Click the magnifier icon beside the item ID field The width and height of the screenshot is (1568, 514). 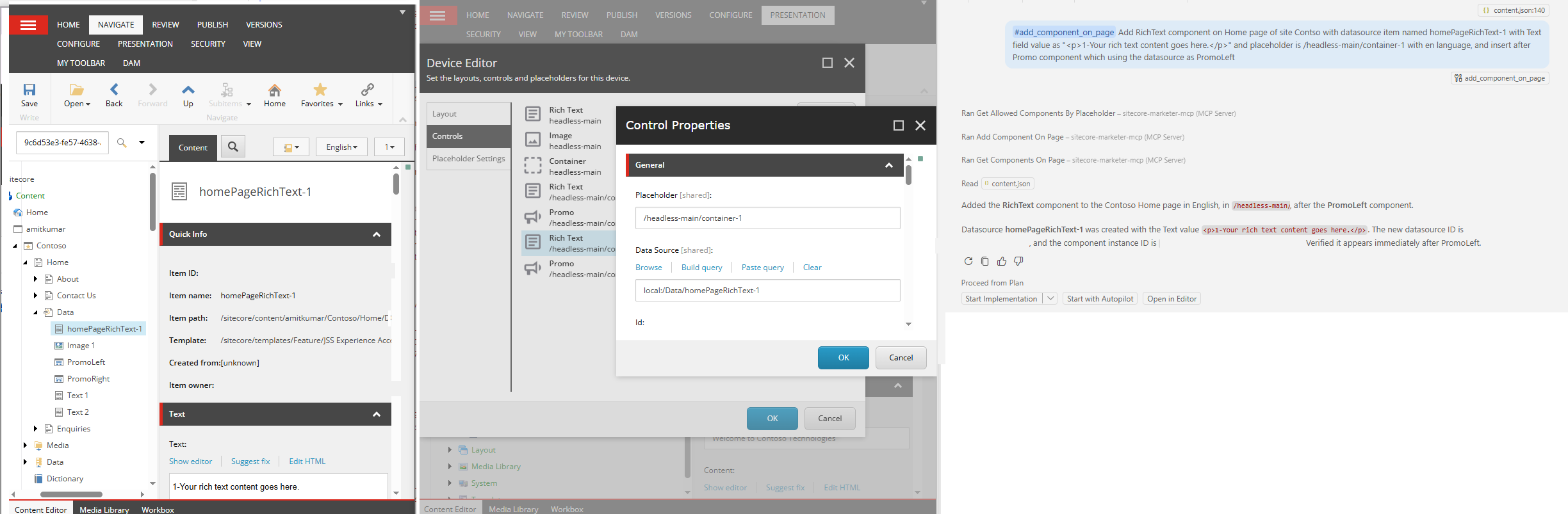pos(122,143)
